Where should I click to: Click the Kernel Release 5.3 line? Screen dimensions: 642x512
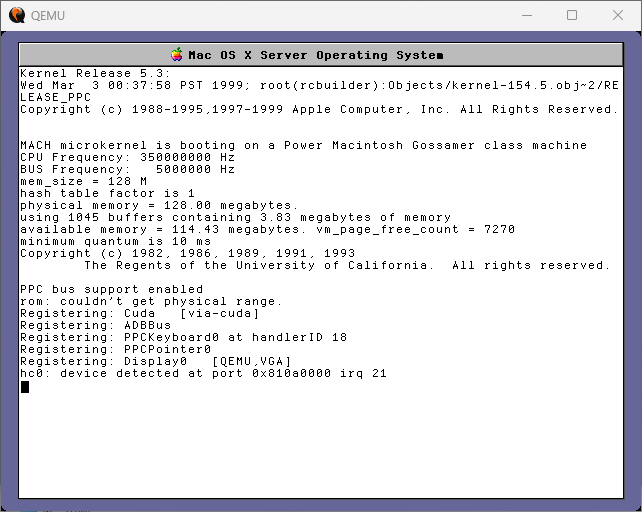96,73
